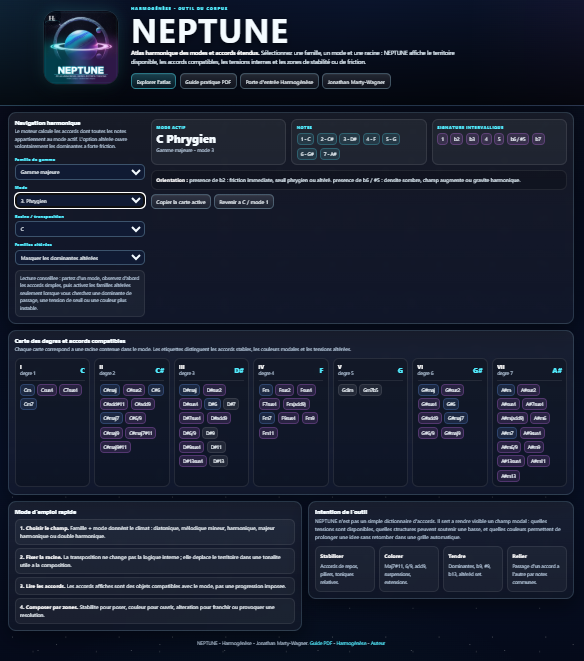Viewport: 584px width, 661px height.
Task: Select the G#maj7 chord chip
Action: coord(456,418)
